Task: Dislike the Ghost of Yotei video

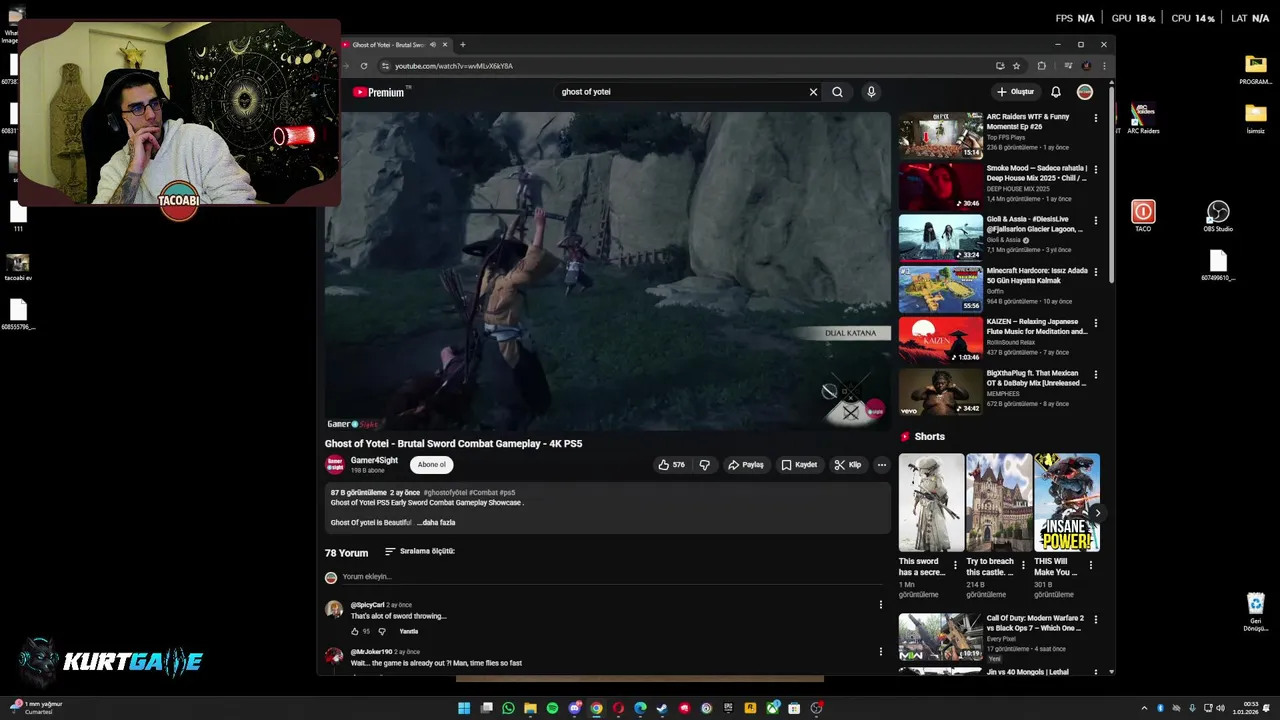Action: click(705, 465)
